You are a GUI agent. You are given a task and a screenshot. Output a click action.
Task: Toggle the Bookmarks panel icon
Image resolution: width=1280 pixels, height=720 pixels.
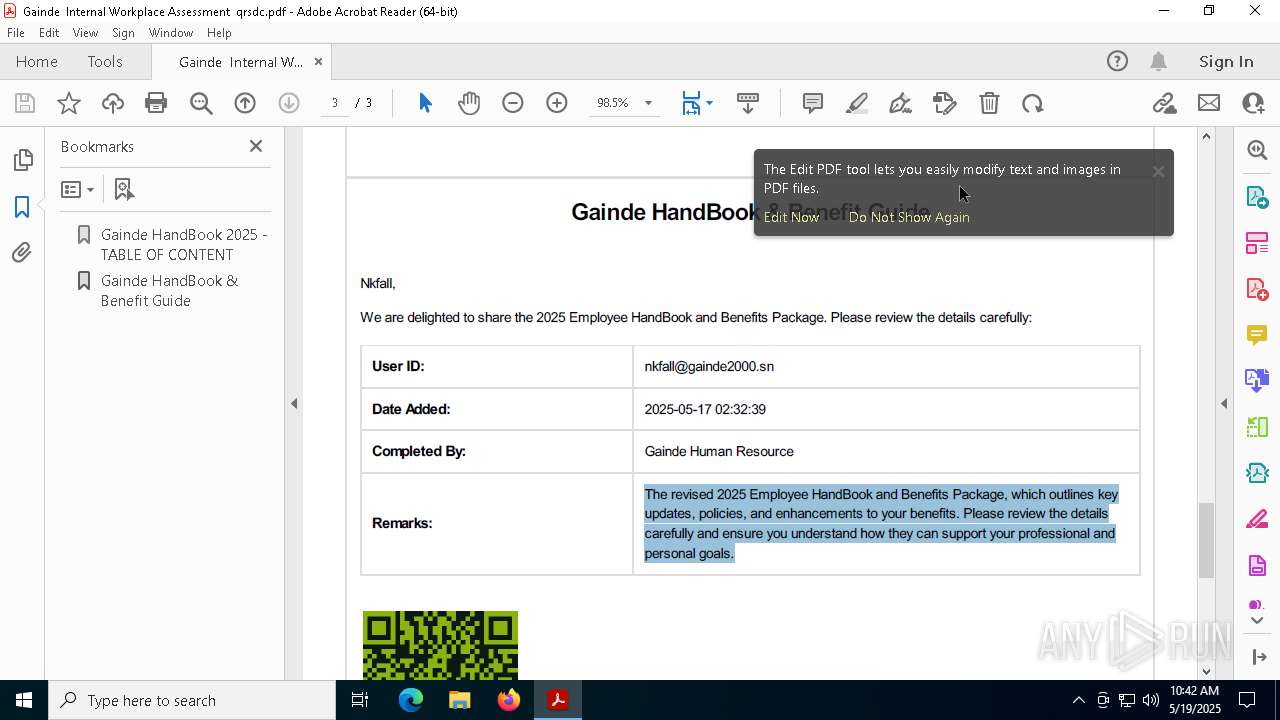22,207
